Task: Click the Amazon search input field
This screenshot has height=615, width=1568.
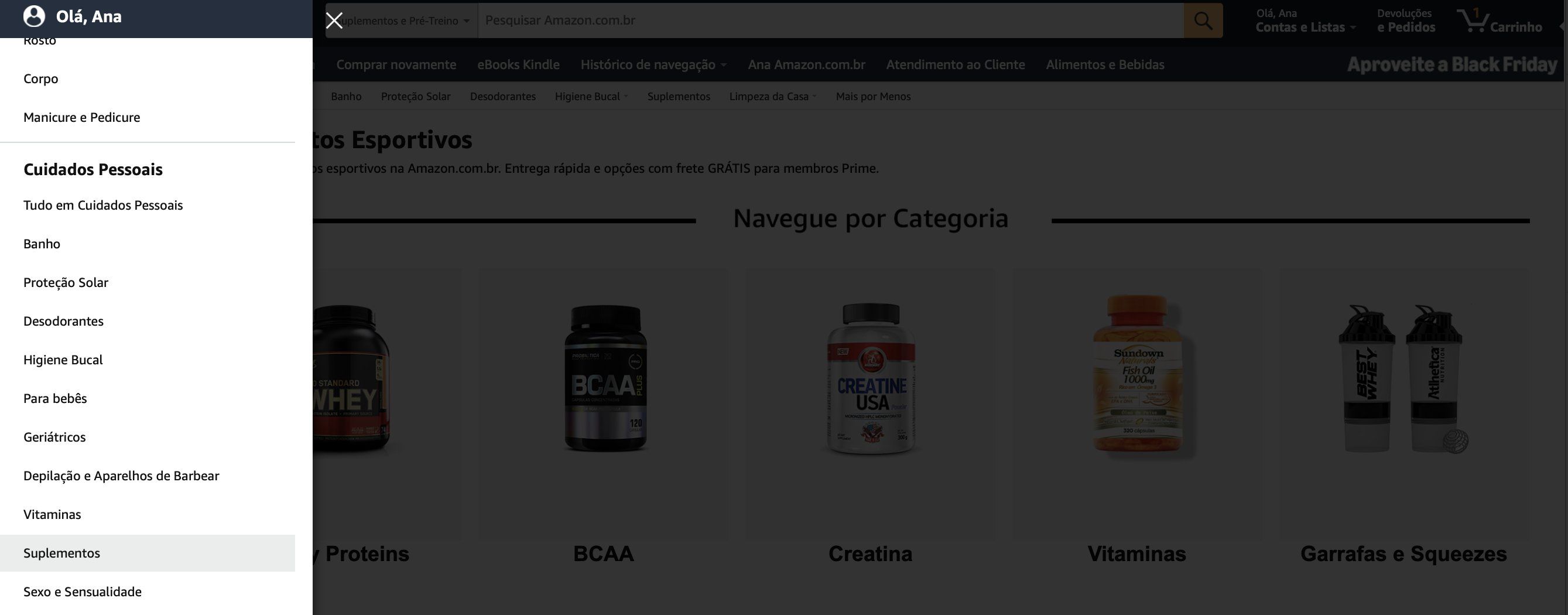Action: click(831, 20)
